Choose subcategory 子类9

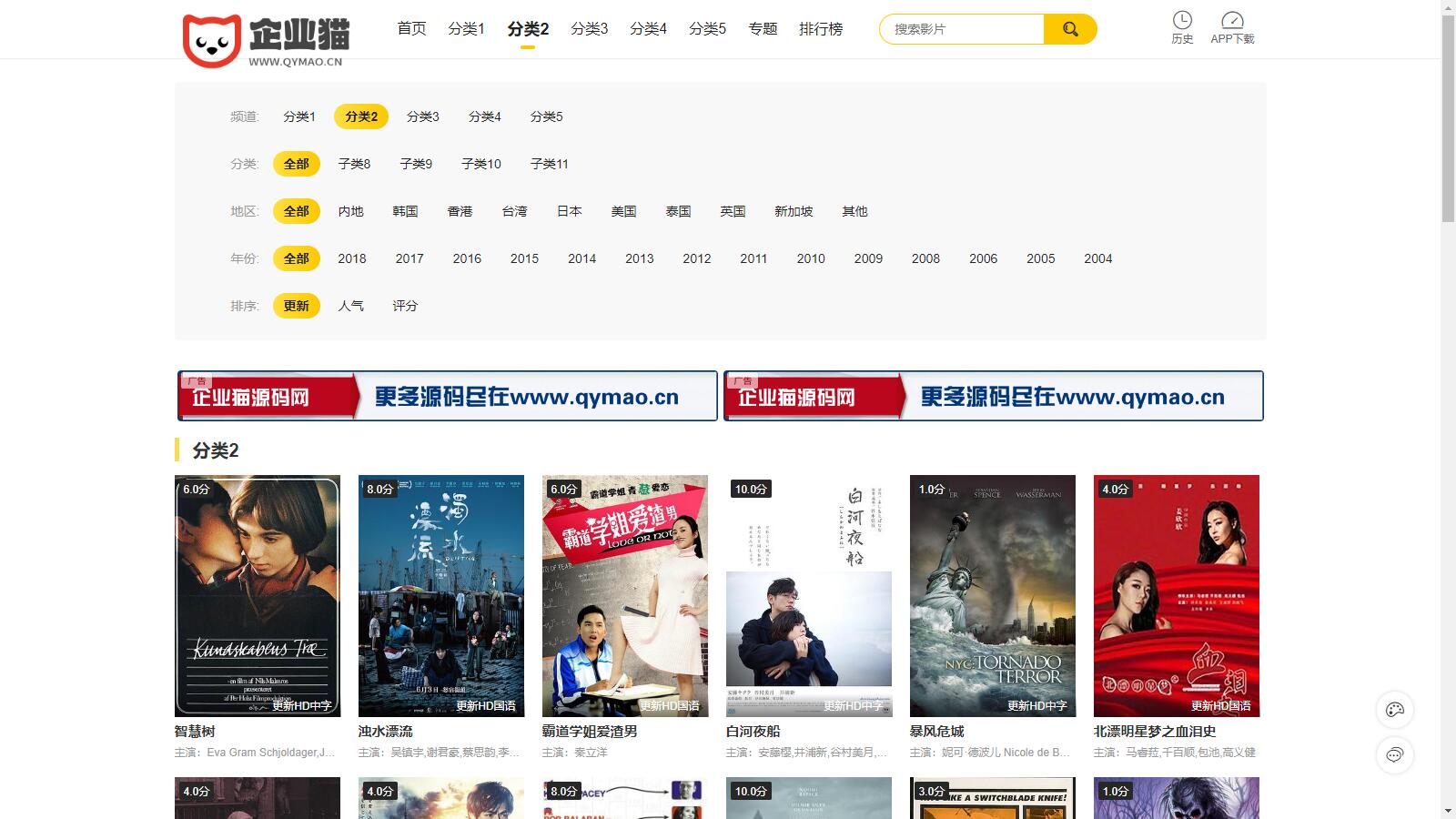tap(416, 164)
